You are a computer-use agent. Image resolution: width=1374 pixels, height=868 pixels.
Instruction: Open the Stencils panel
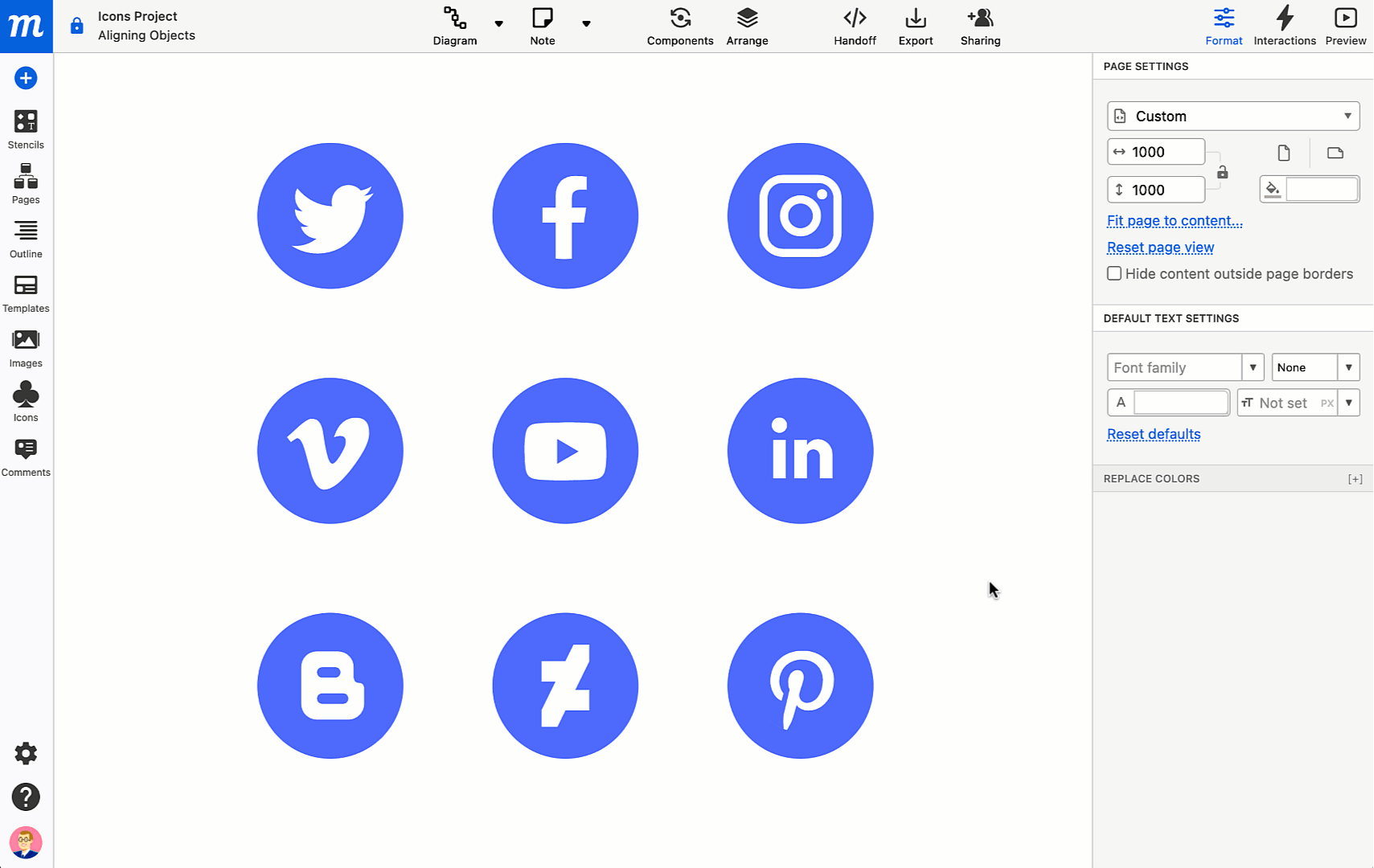pos(26,129)
